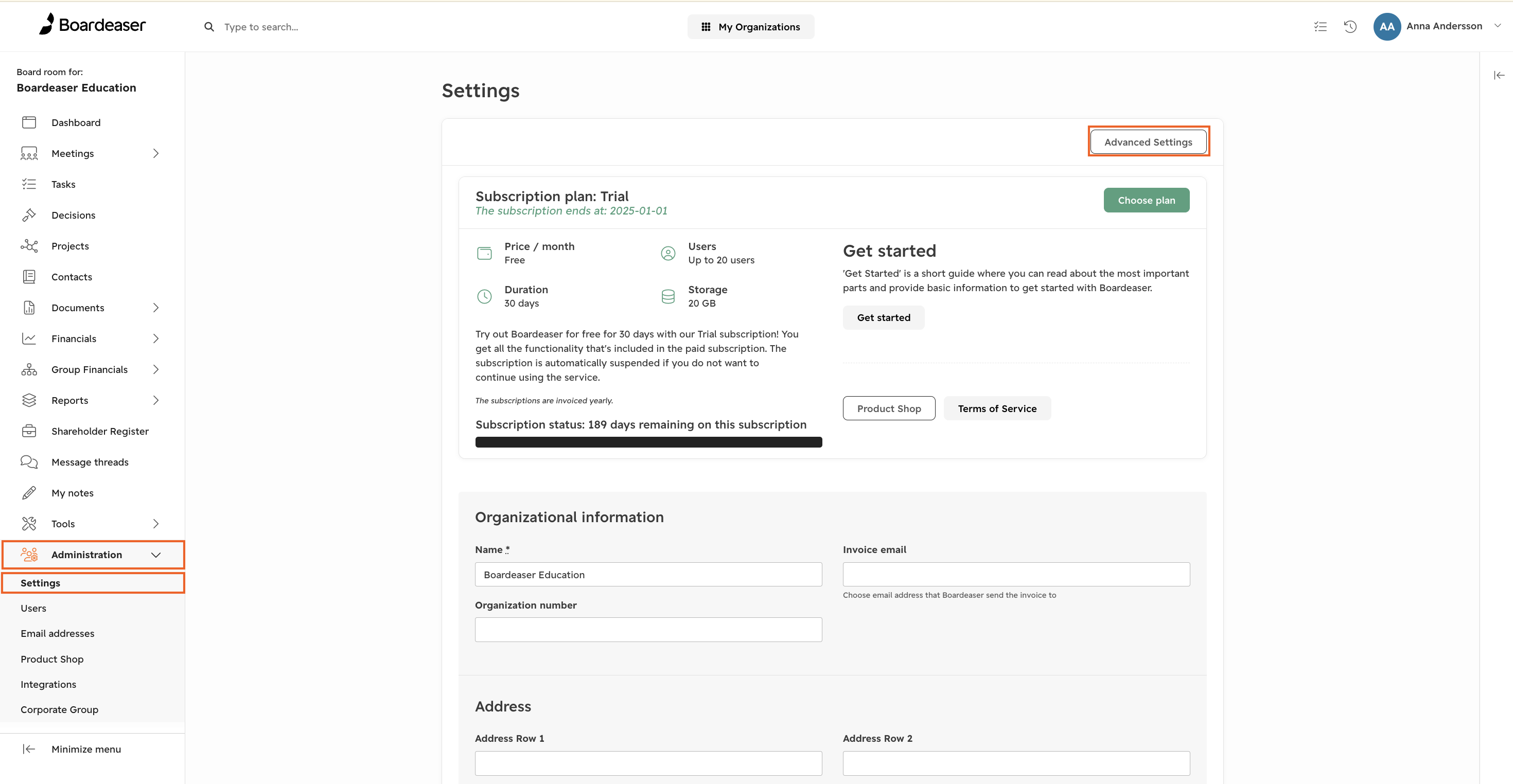Open the Terms of Service button
Viewport: 1513px width, 784px height.
[x=997, y=408]
